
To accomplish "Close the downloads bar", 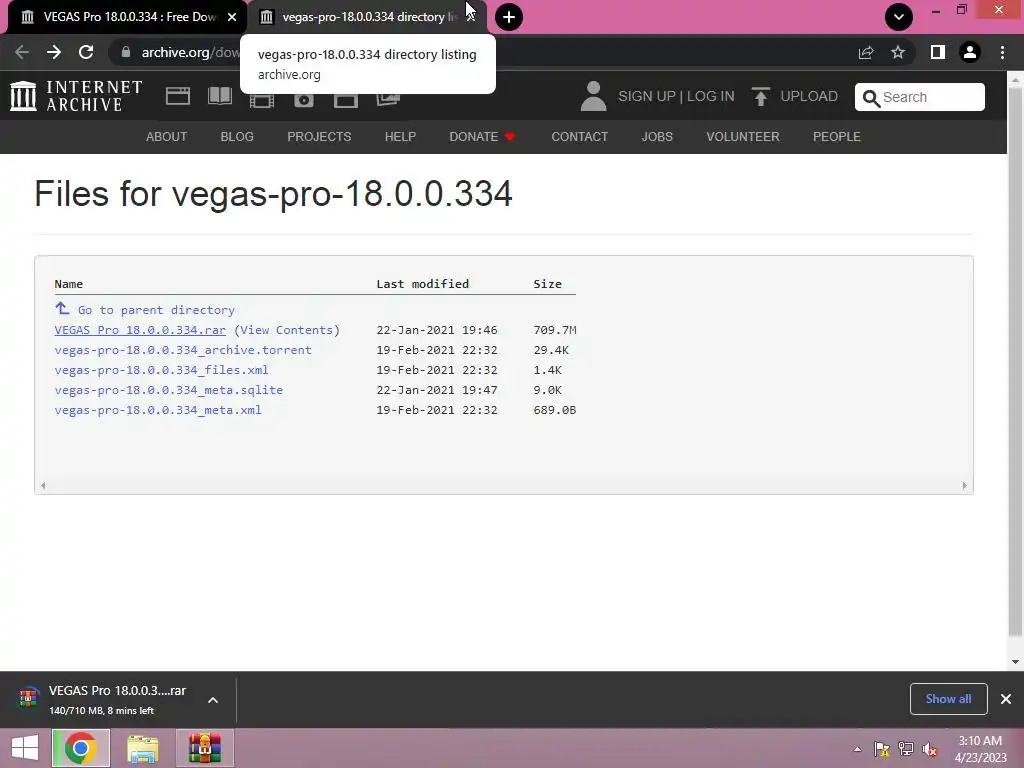I will point(1006,699).
